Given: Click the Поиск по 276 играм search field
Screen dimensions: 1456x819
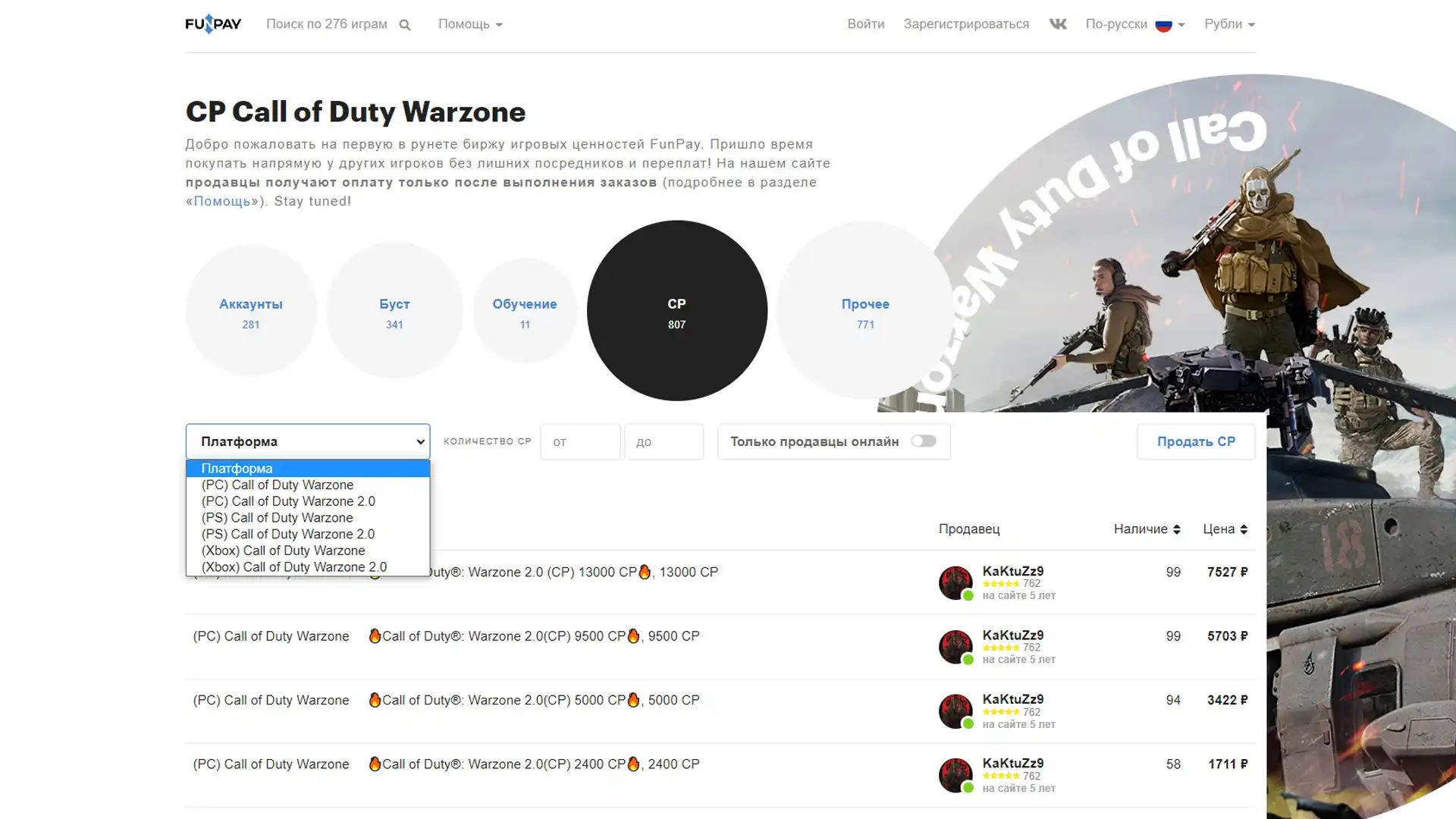Looking at the screenshot, I should click(x=327, y=24).
